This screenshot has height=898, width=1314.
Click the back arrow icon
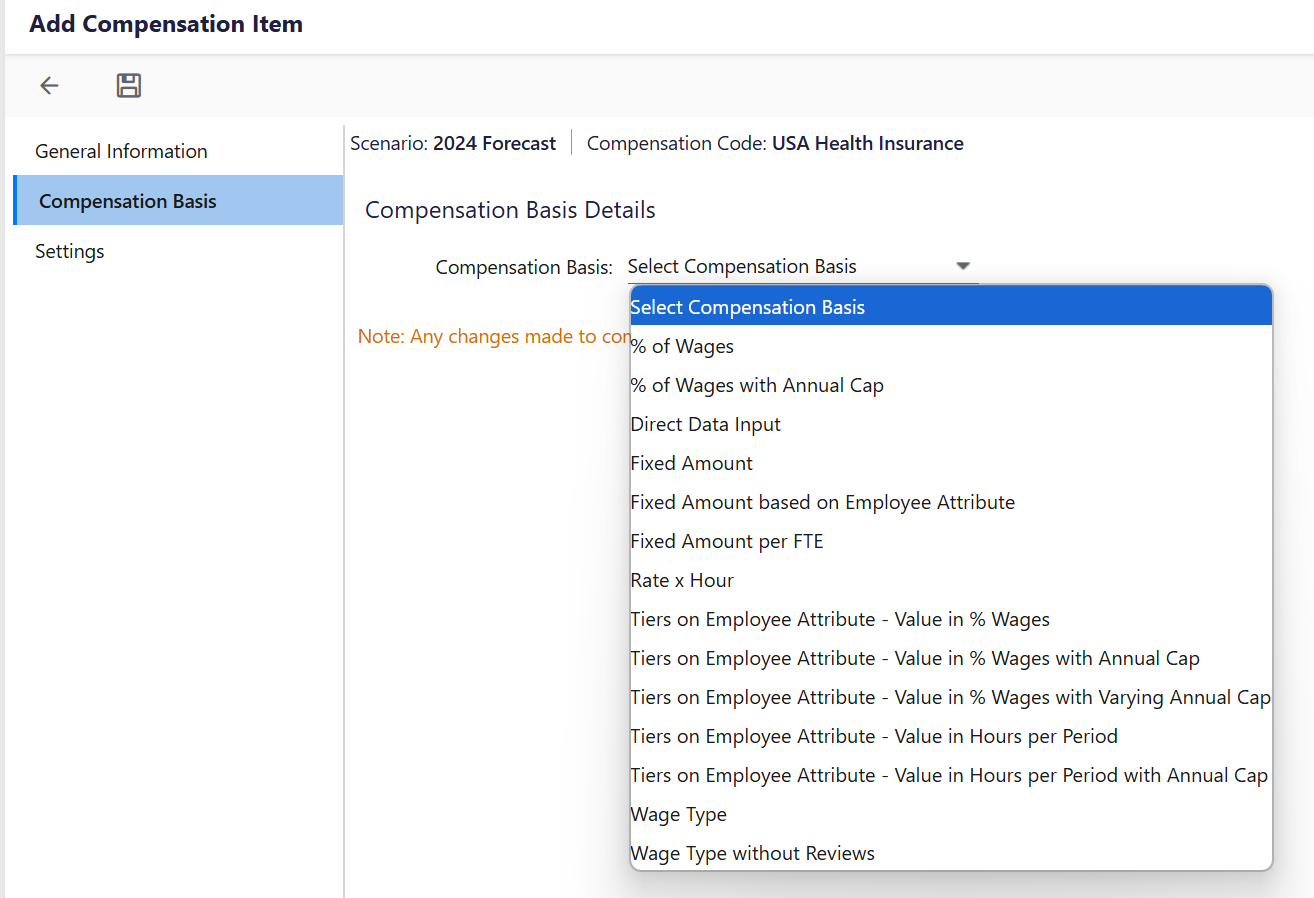49,86
